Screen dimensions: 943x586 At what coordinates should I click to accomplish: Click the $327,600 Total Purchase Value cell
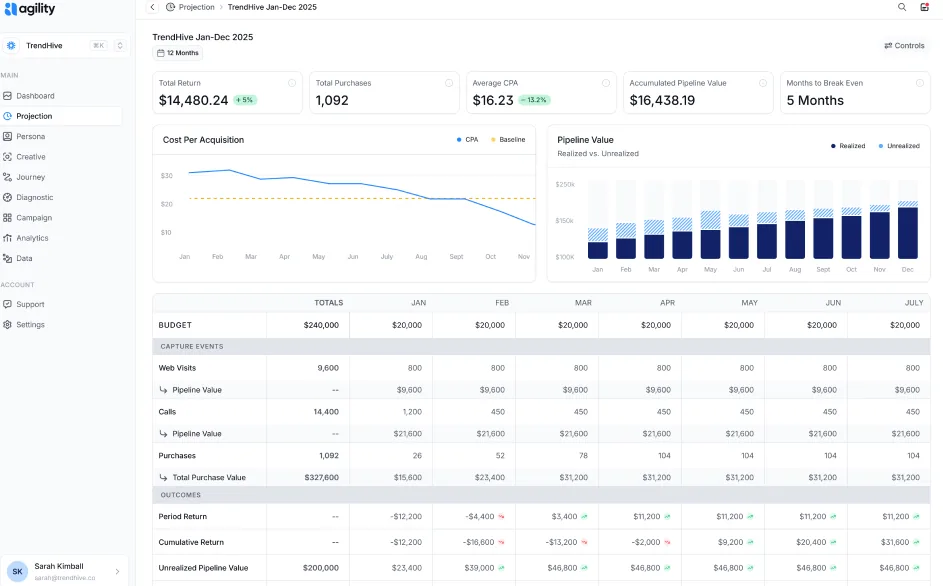322,478
